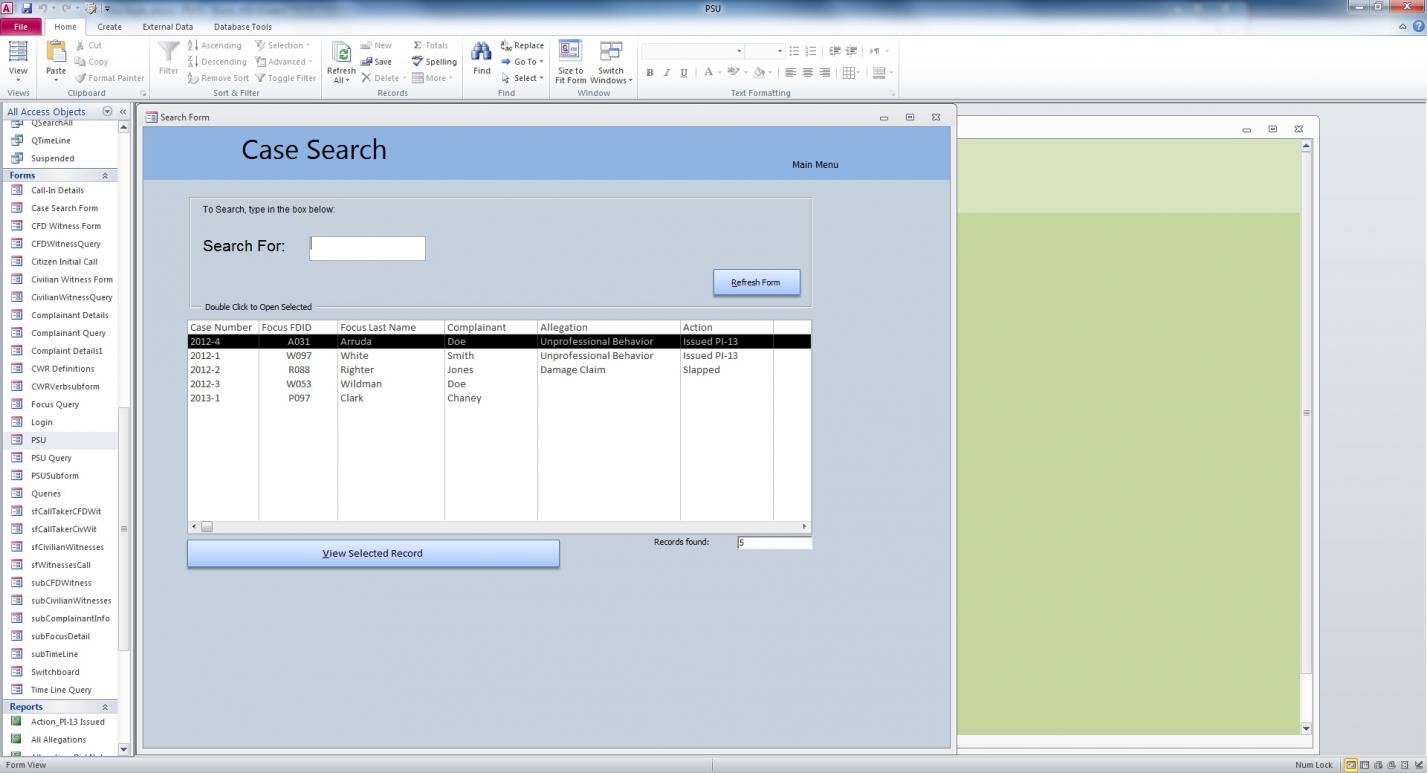Image resolution: width=1427 pixels, height=773 pixels.
Task: Open the font name combo box
Action: point(693,51)
